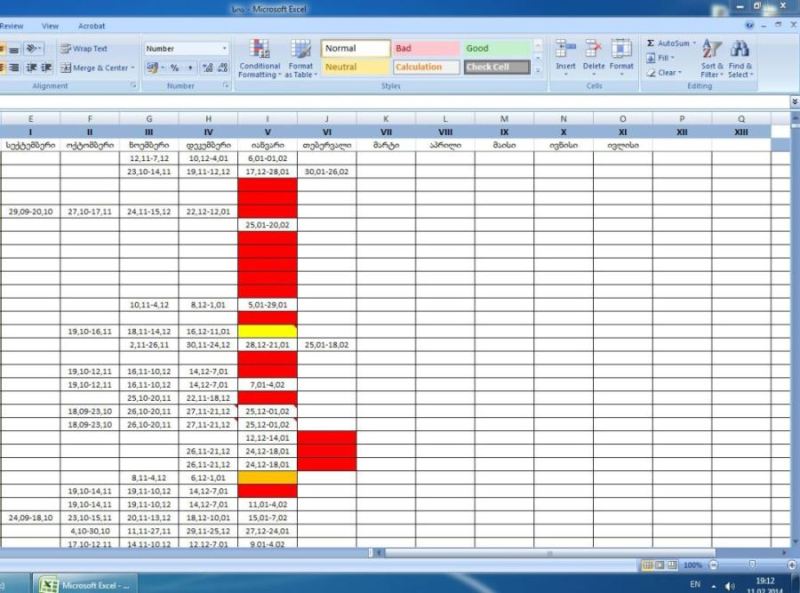Click the Clear eraser icon

(x=651, y=72)
